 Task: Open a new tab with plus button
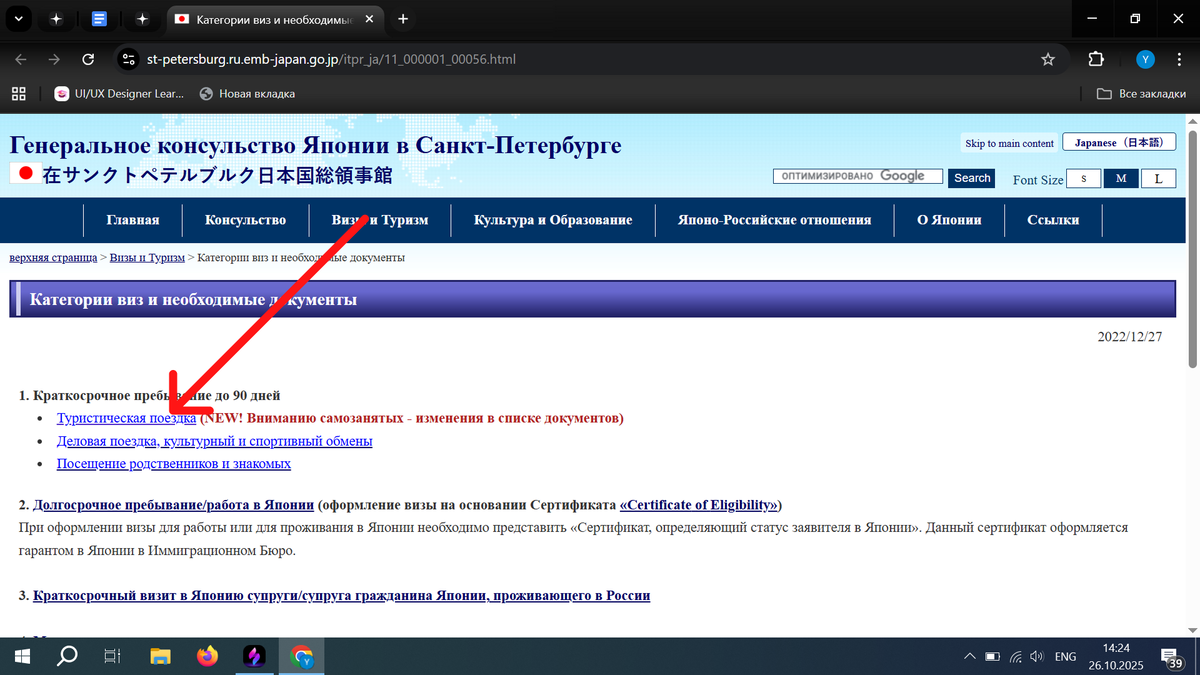point(403,18)
